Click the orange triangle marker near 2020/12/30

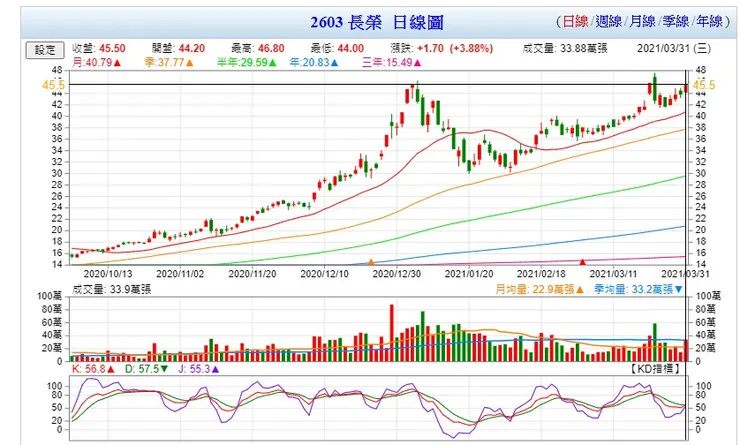tap(371, 262)
